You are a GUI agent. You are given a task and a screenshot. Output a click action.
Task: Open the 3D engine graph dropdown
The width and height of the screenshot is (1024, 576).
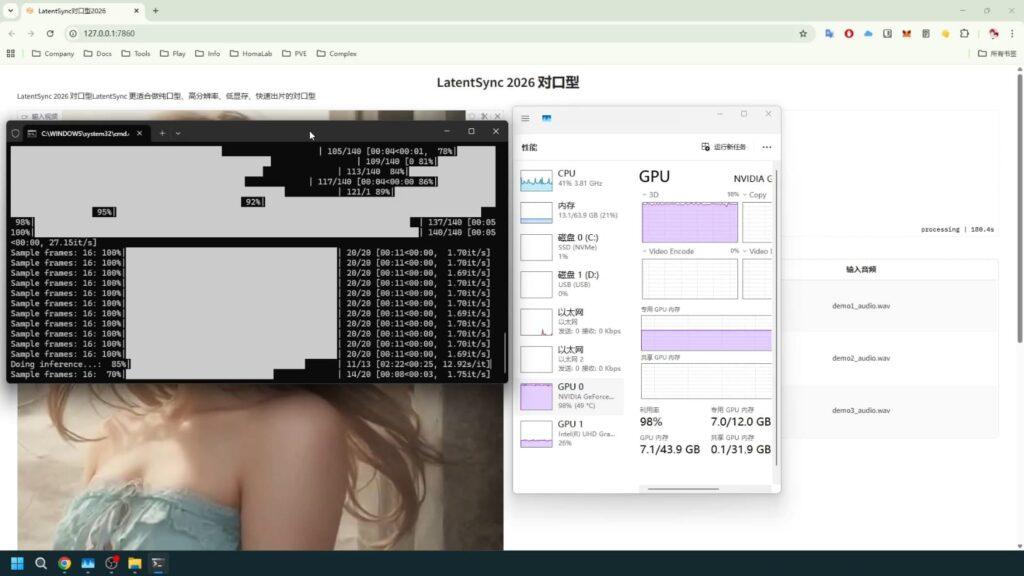(x=650, y=195)
